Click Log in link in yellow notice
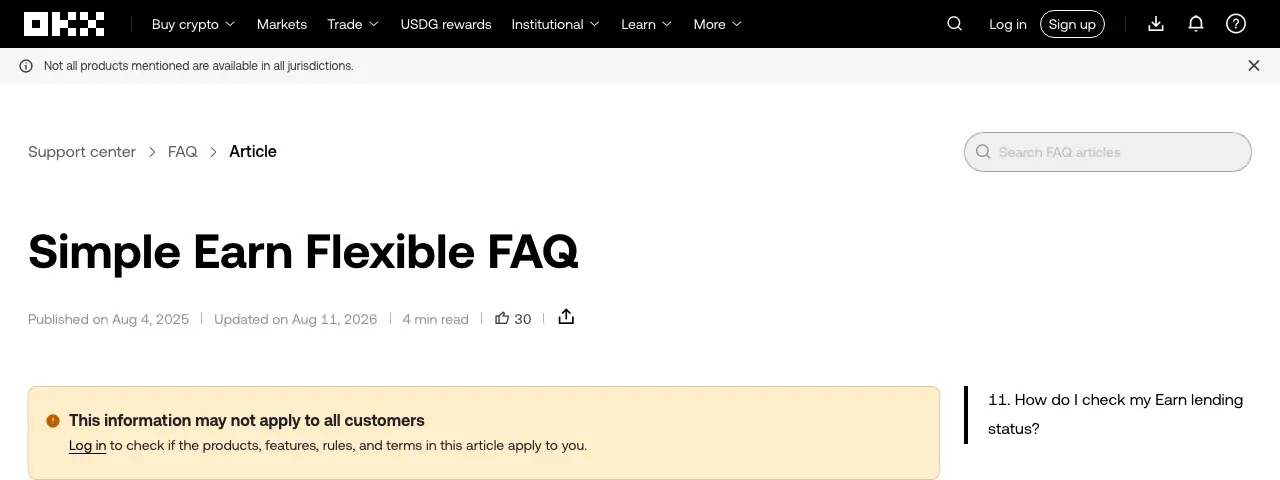Screen dimensions: 1280x480 coord(88,446)
